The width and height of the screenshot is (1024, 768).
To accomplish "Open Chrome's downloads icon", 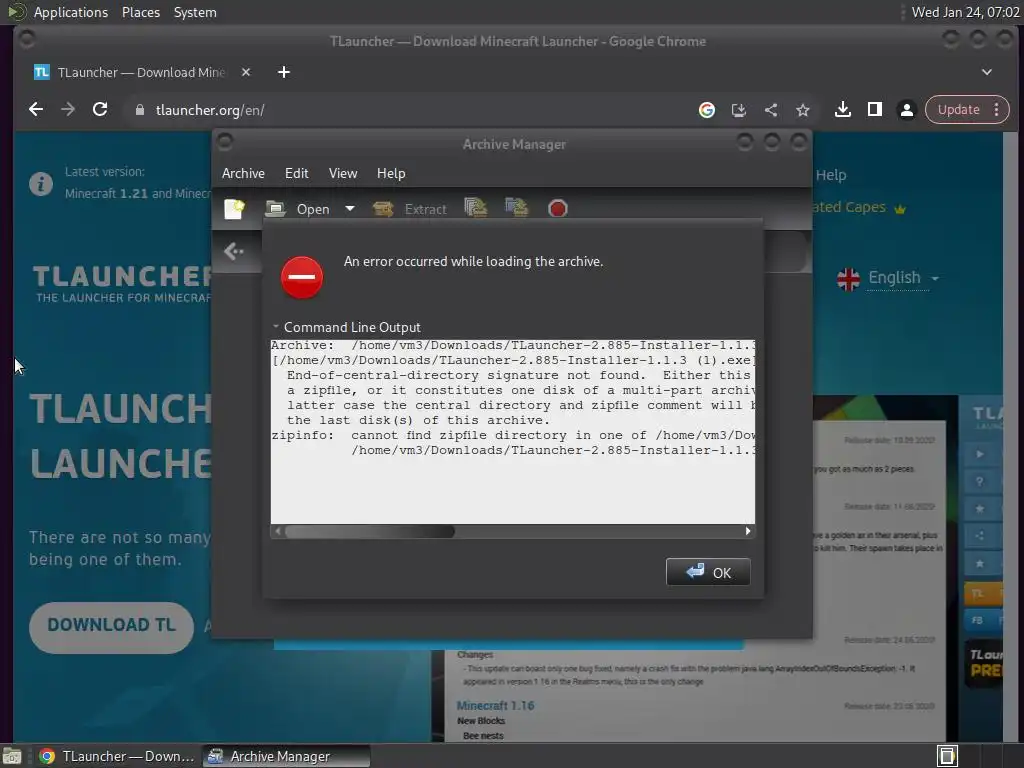I will point(842,110).
